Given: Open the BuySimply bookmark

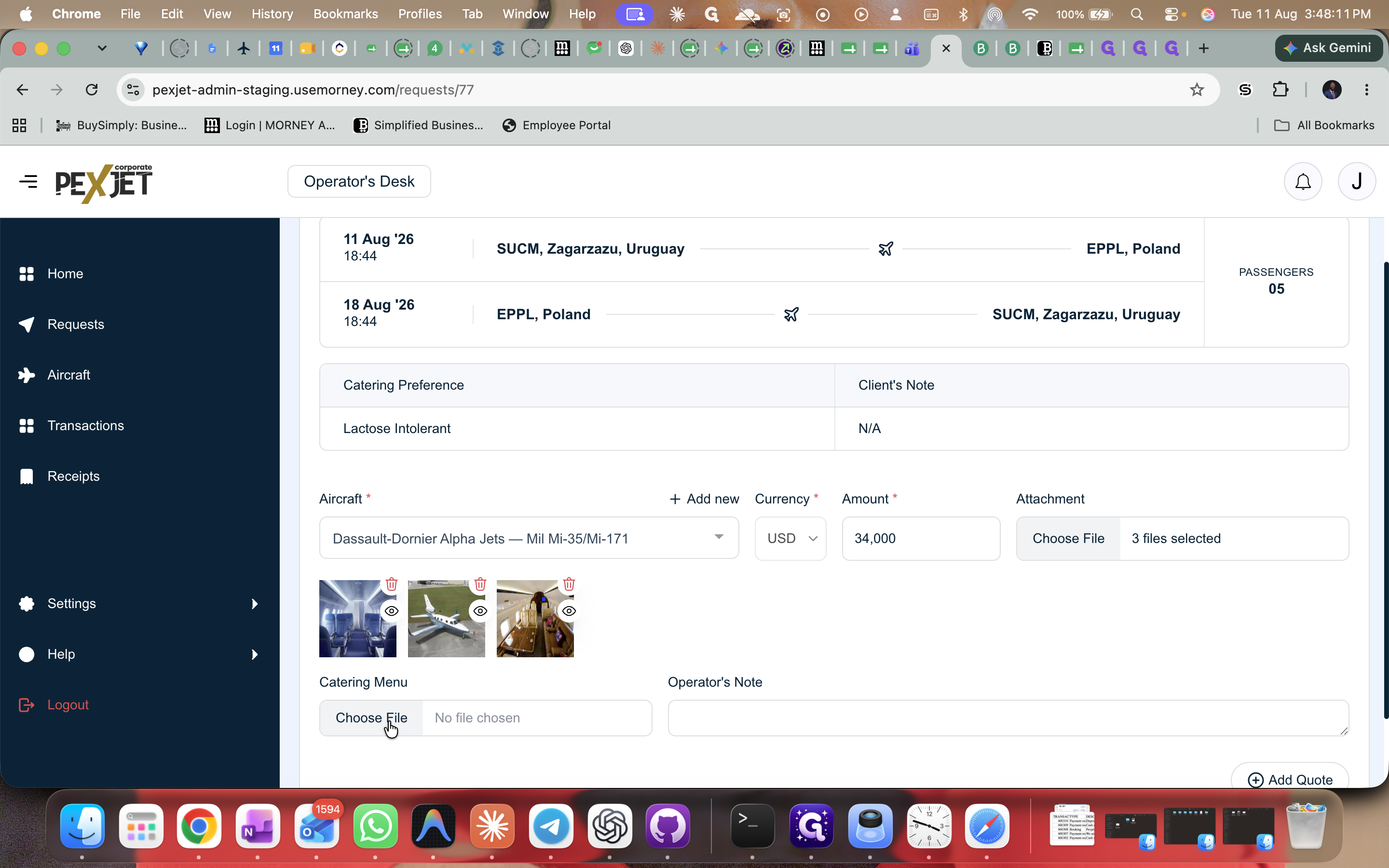Looking at the screenshot, I should (121, 125).
